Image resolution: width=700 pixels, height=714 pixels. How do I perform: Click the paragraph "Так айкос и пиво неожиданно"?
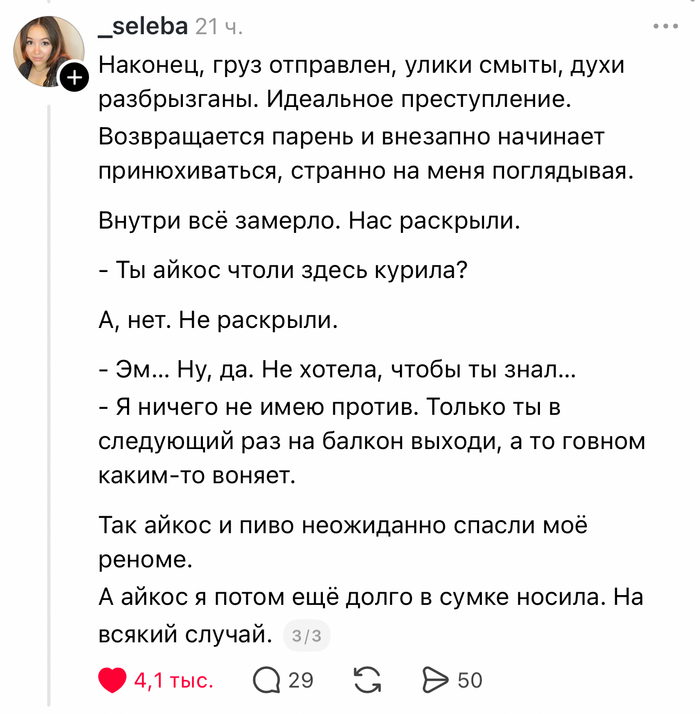(344, 540)
